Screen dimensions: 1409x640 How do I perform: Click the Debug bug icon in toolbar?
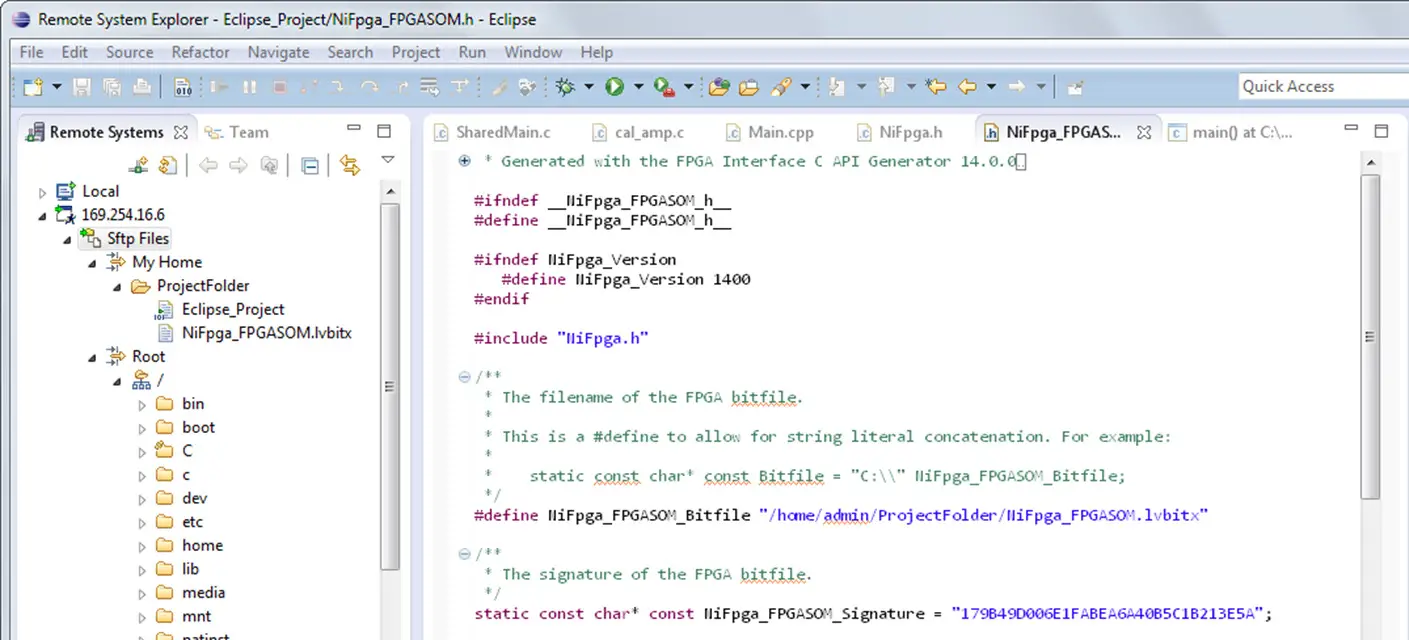pos(565,87)
